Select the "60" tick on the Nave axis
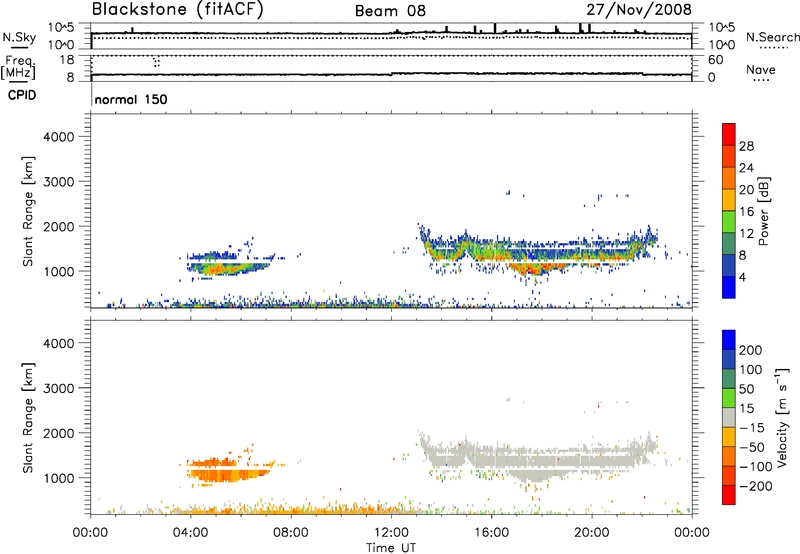 click(x=715, y=60)
